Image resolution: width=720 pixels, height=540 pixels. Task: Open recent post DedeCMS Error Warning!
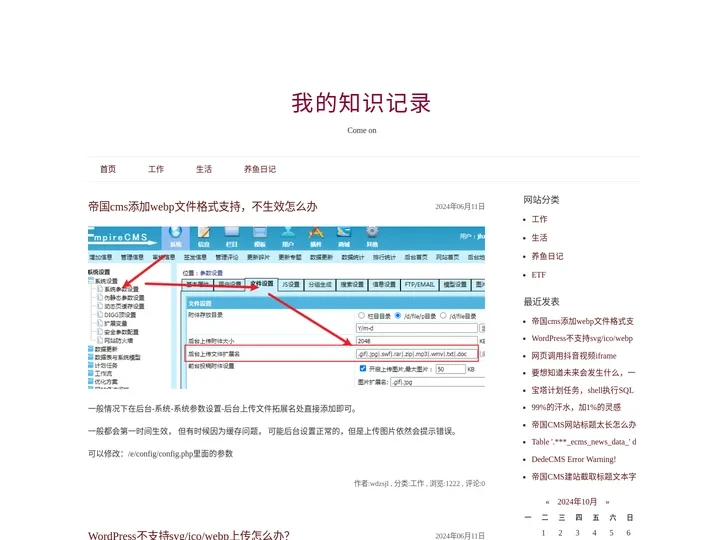tap(574, 459)
